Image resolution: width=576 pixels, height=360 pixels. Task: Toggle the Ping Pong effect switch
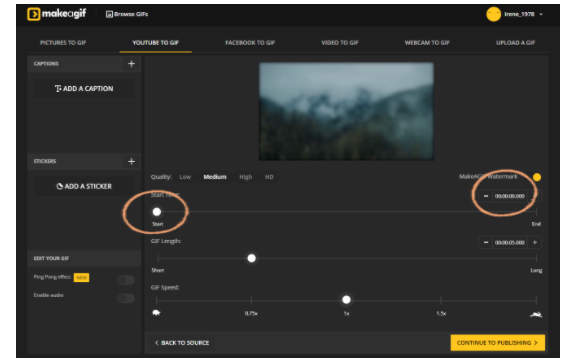[x=126, y=280]
